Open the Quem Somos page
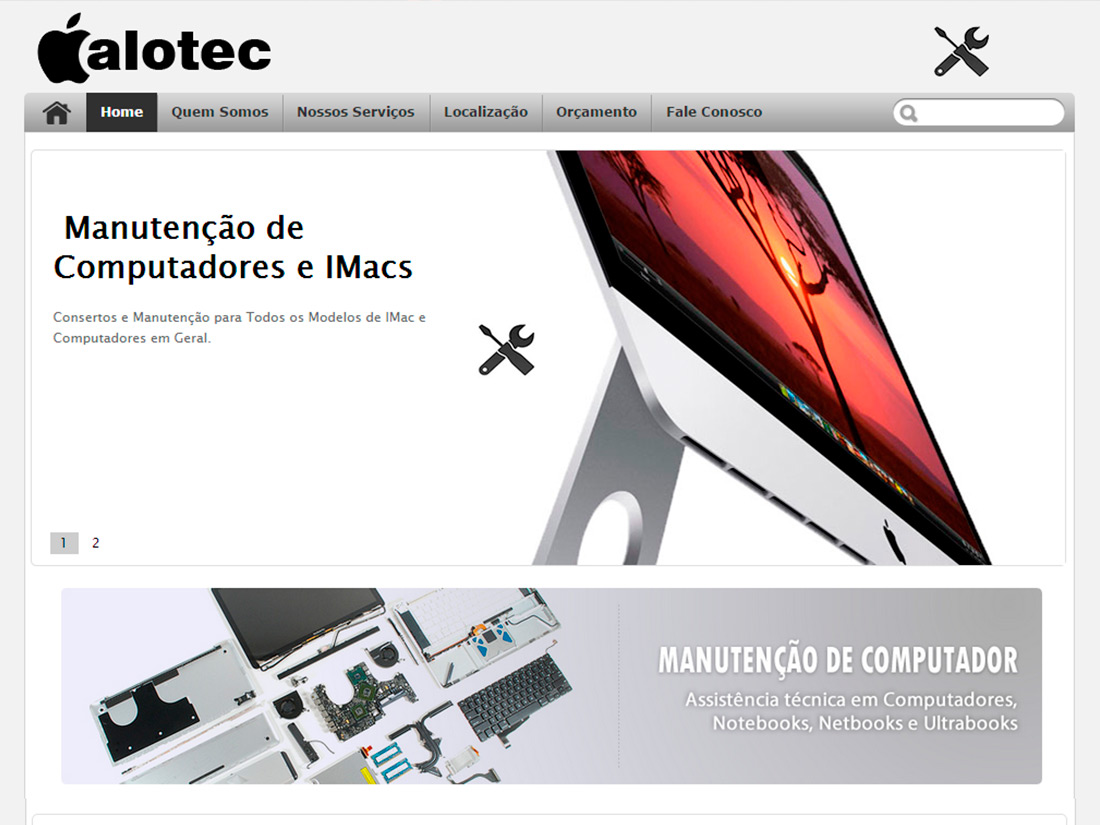The height and width of the screenshot is (825, 1100). (x=220, y=112)
